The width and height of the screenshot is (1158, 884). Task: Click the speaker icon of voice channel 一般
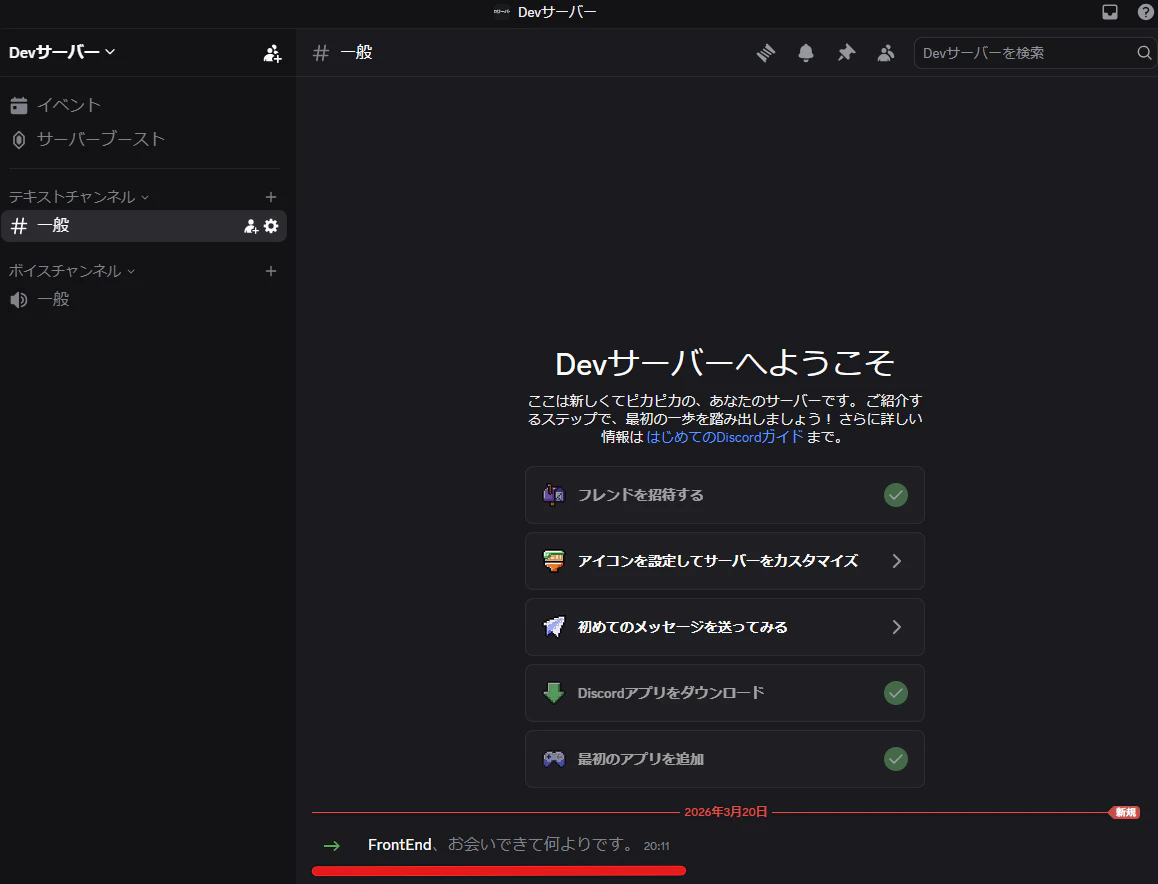(19, 300)
